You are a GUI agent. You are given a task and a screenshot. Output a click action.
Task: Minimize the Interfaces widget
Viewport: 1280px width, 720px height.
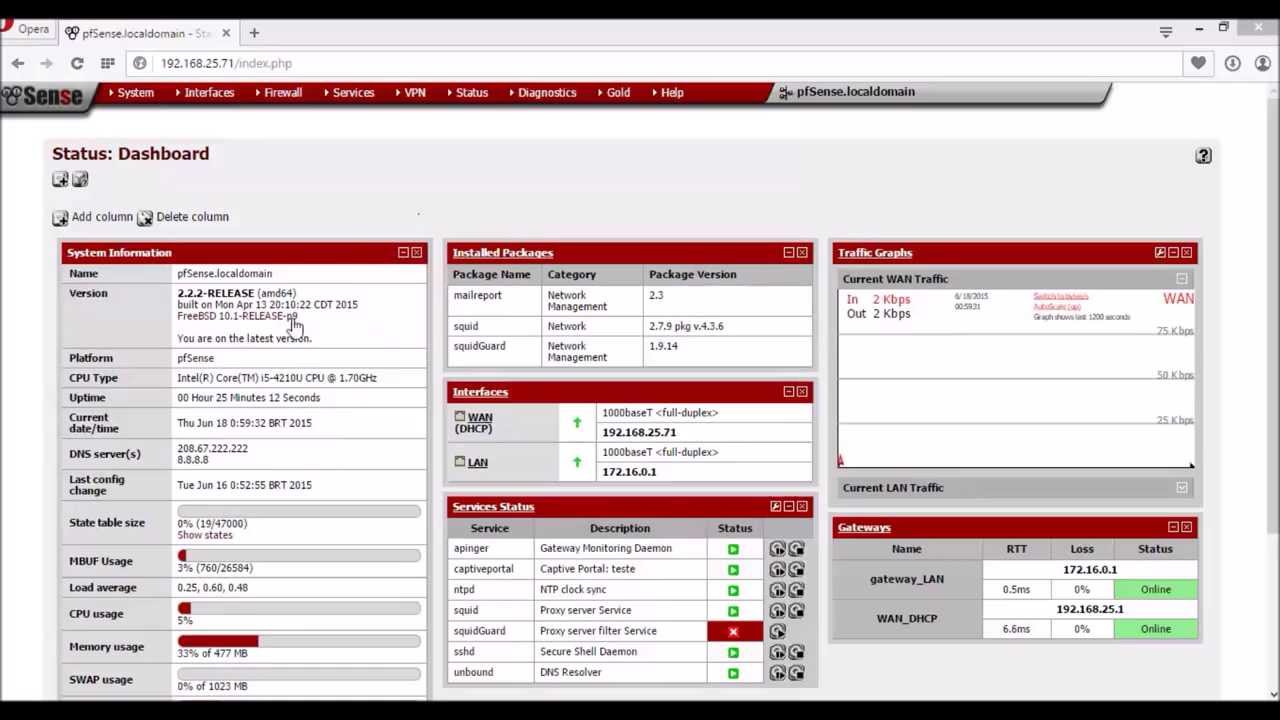(788, 392)
